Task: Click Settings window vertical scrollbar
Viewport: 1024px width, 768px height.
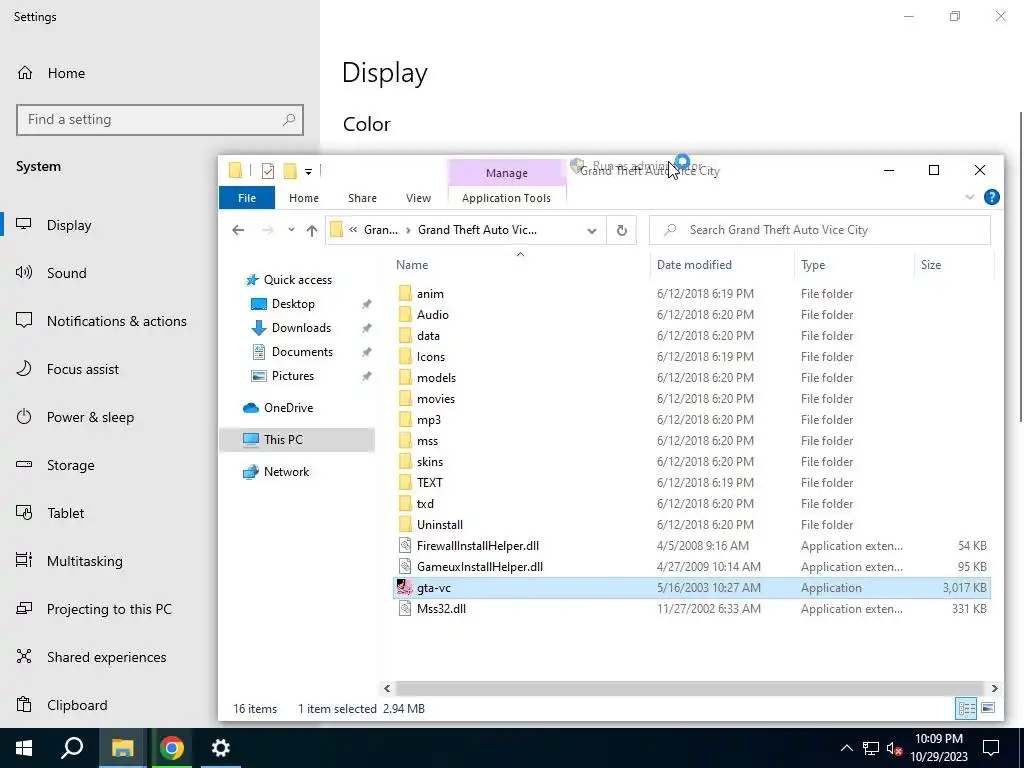Action: [x=1020, y=267]
